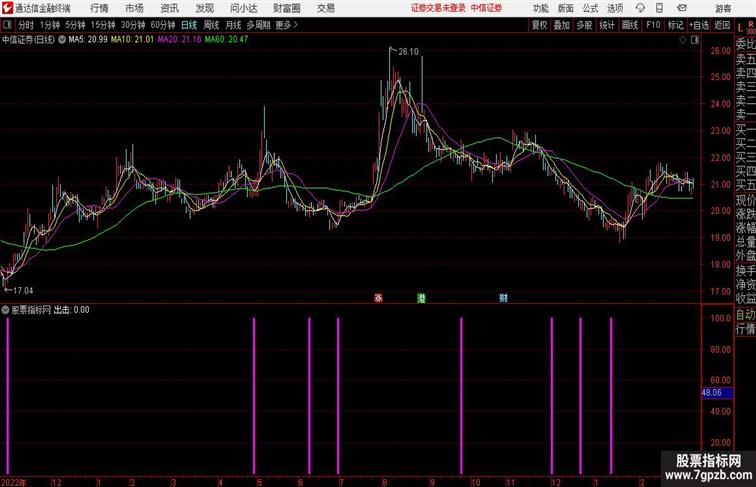Click the blue 财 event marker
The height and width of the screenshot is (487, 756).
(503, 298)
